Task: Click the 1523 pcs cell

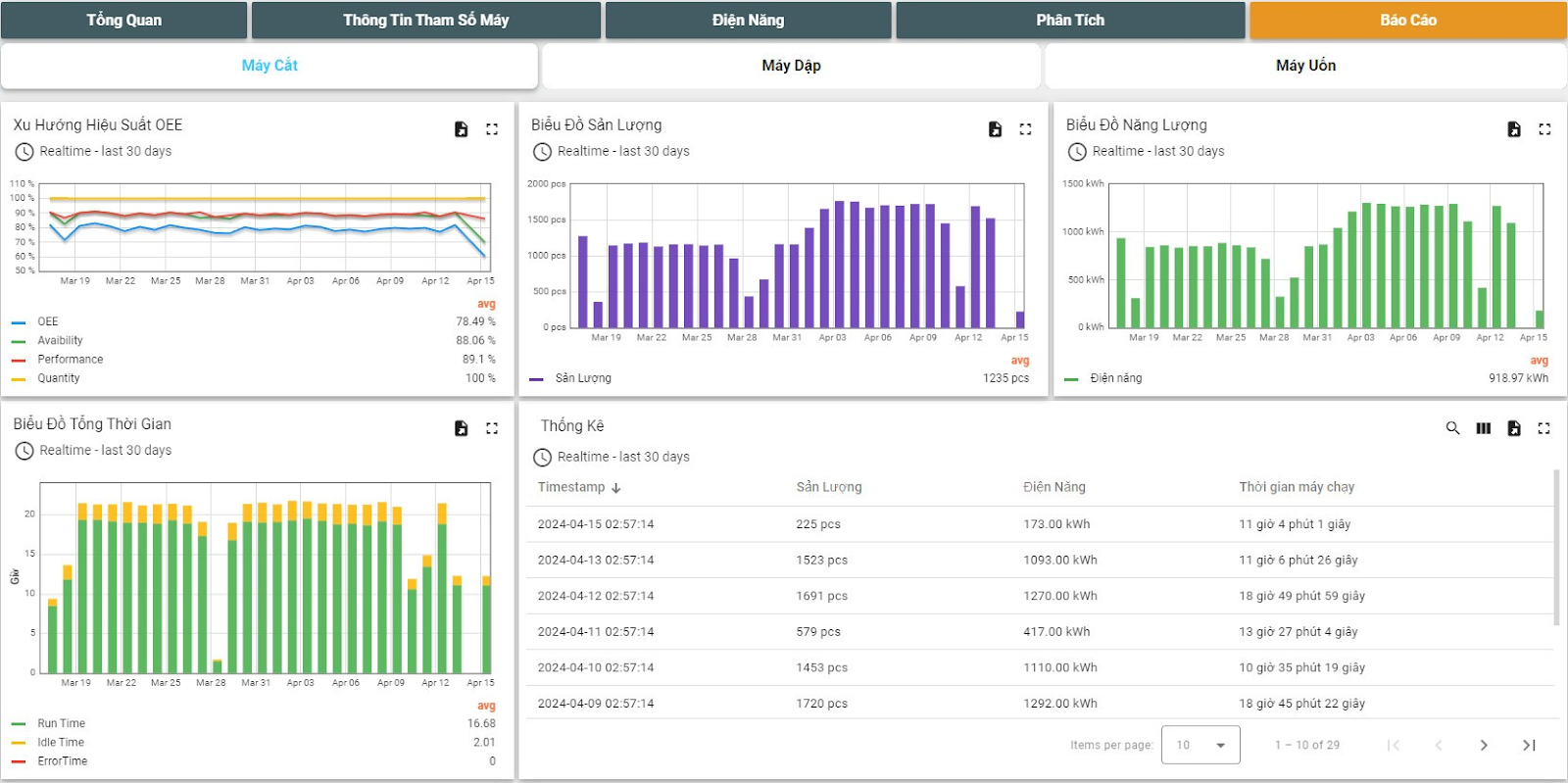Action: point(822,561)
